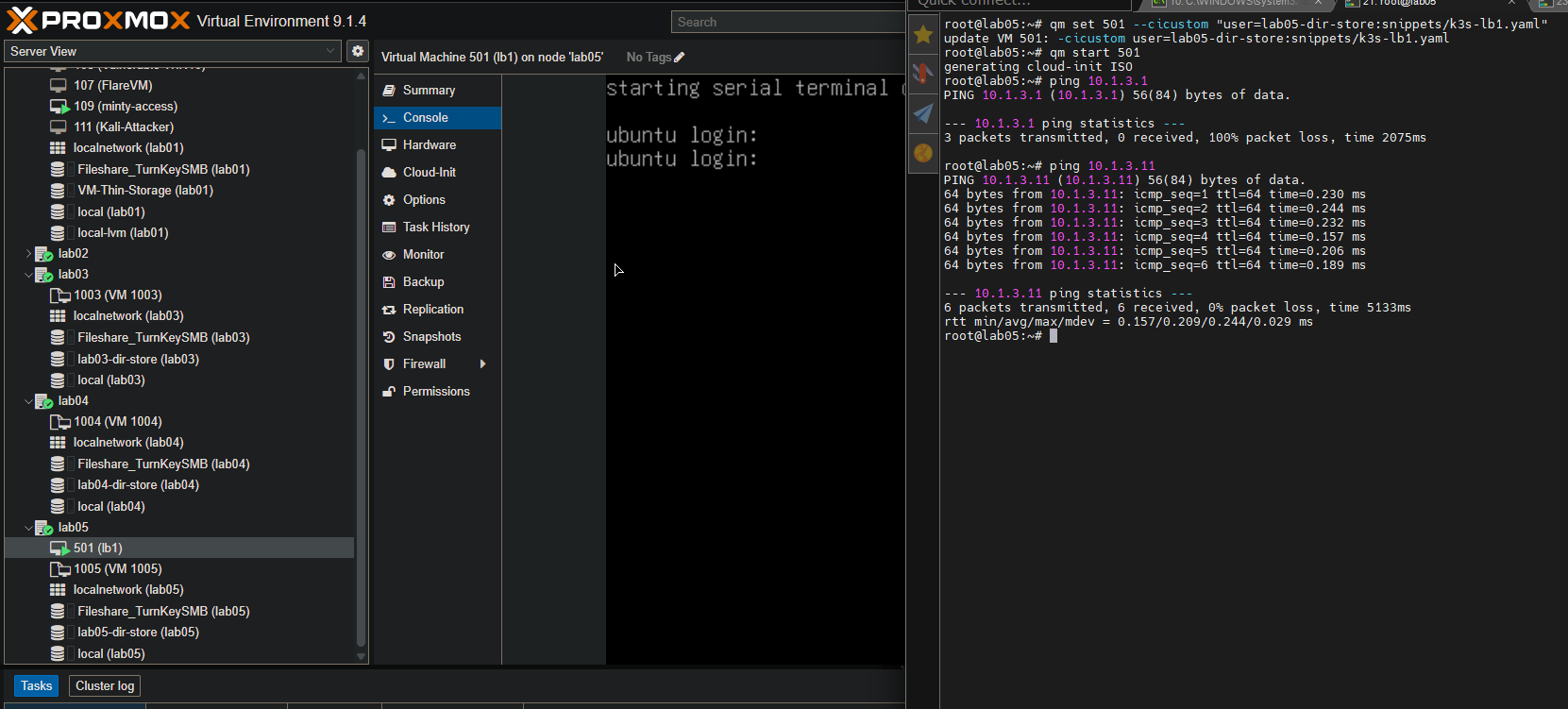Click the paper plane Macros sidebar icon
This screenshot has height=709, width=1568.
[923, 113]
